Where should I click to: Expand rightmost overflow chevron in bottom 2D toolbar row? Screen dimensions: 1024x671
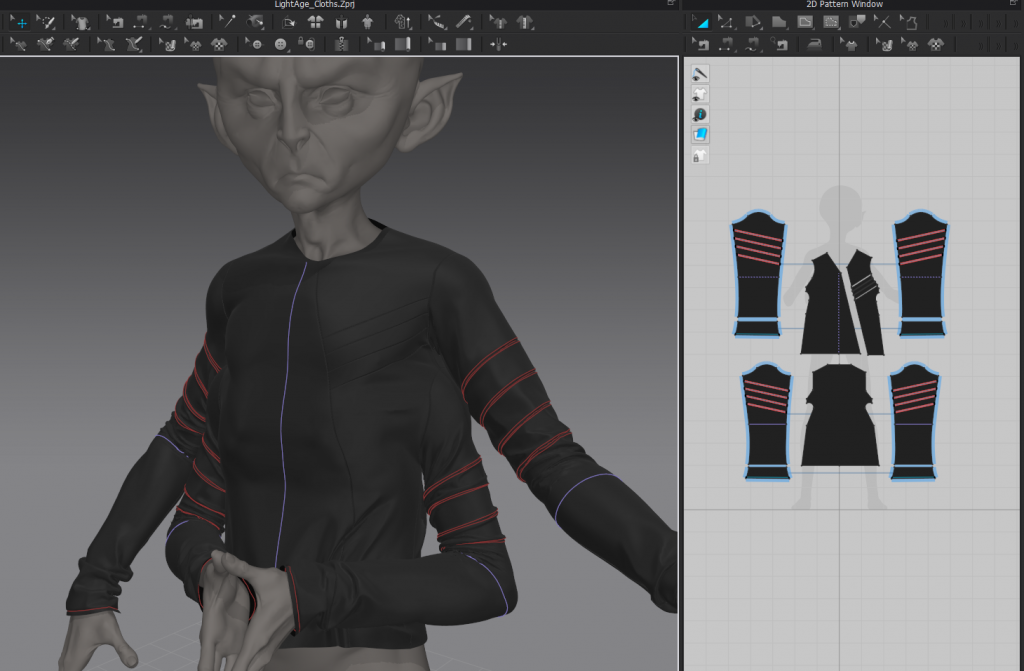click(1016, 44)
